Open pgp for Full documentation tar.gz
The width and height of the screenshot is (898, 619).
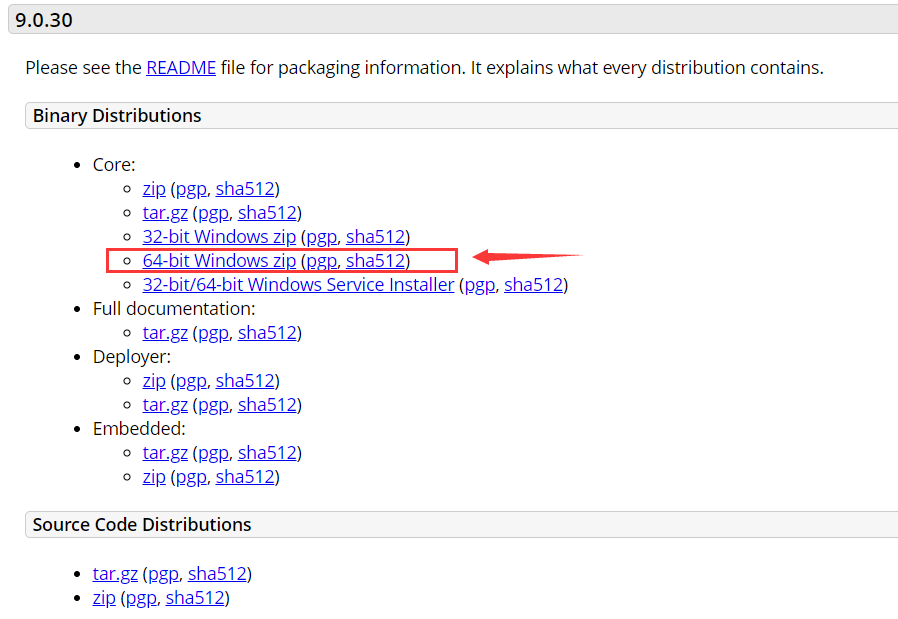pos(214,333)
